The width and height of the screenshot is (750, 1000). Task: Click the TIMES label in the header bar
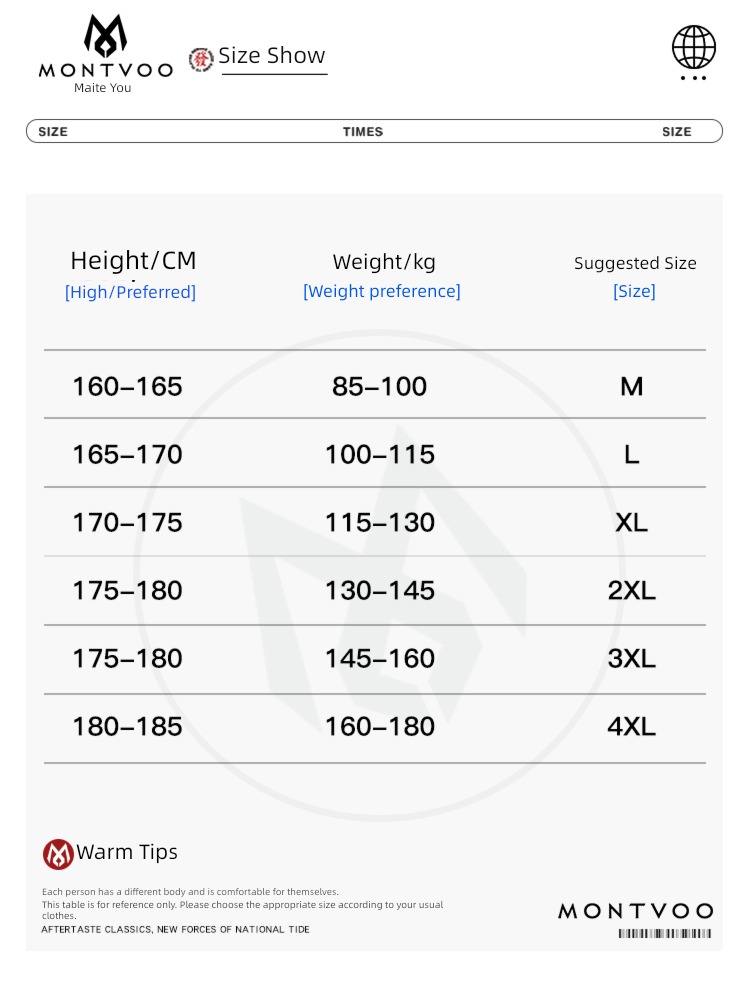point(363,131)
